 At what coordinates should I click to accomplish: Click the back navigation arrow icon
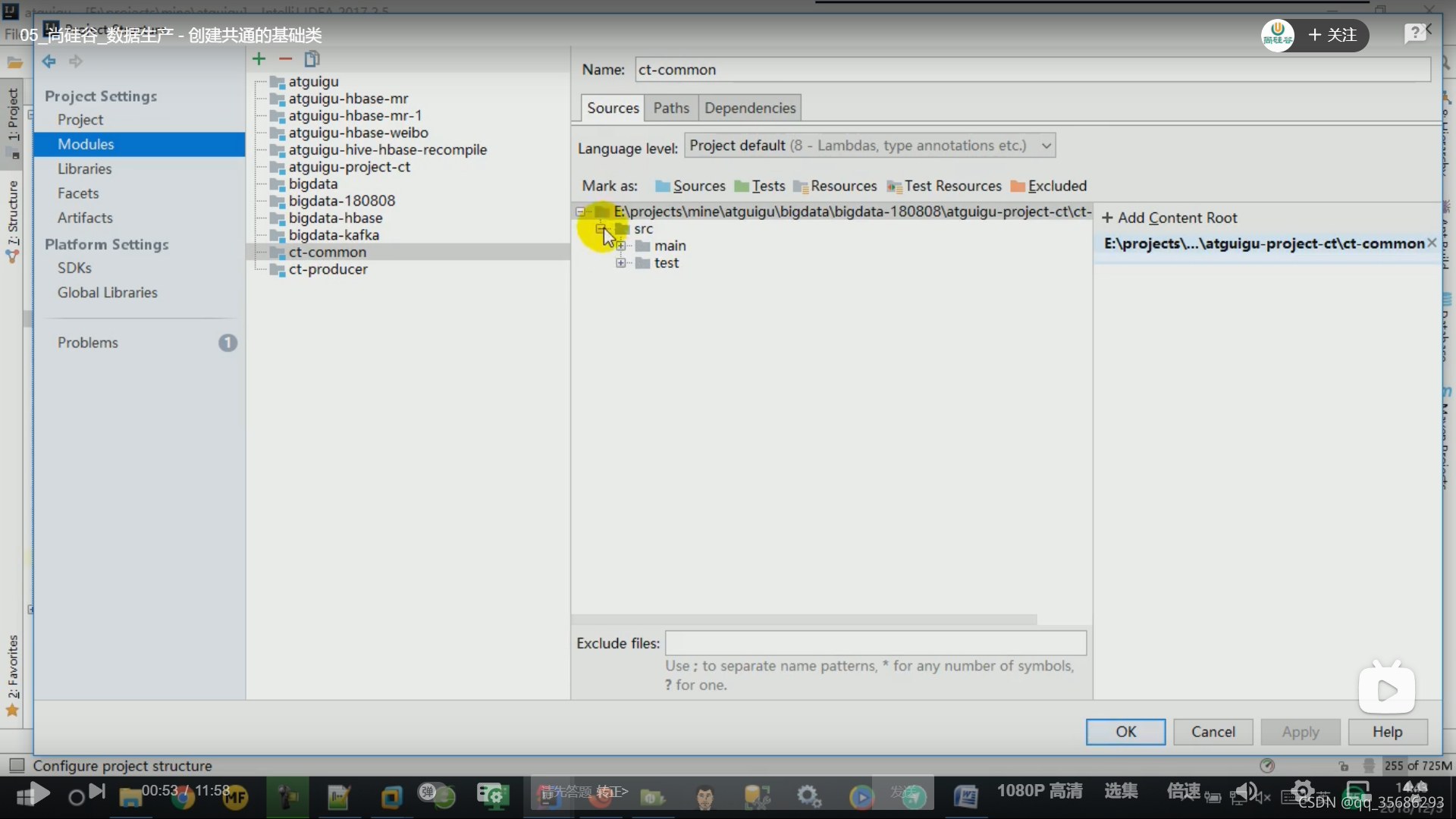pyautogui.click(x=49, y=61)
